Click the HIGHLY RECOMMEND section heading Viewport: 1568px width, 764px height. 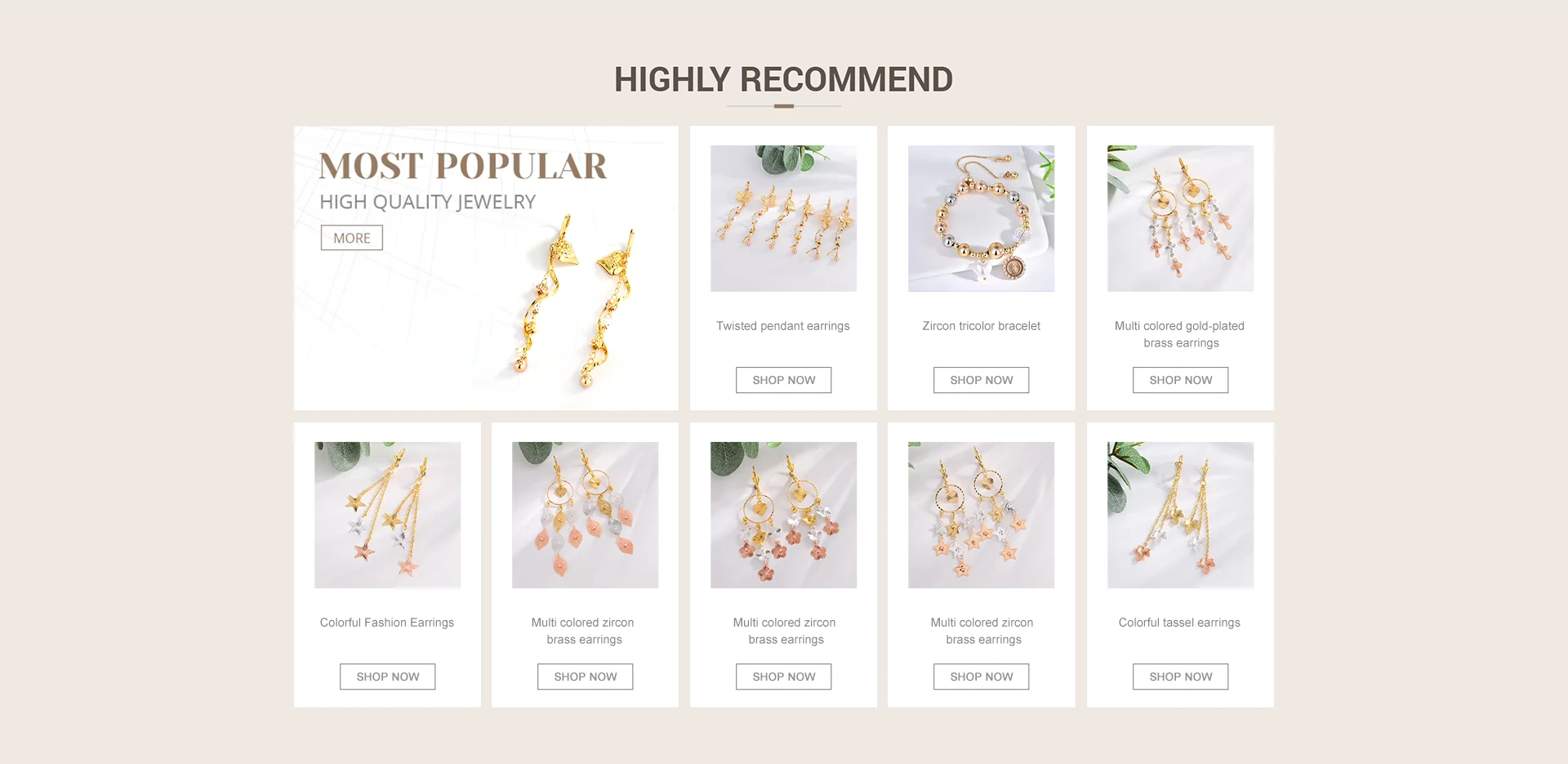click(783, 79)
